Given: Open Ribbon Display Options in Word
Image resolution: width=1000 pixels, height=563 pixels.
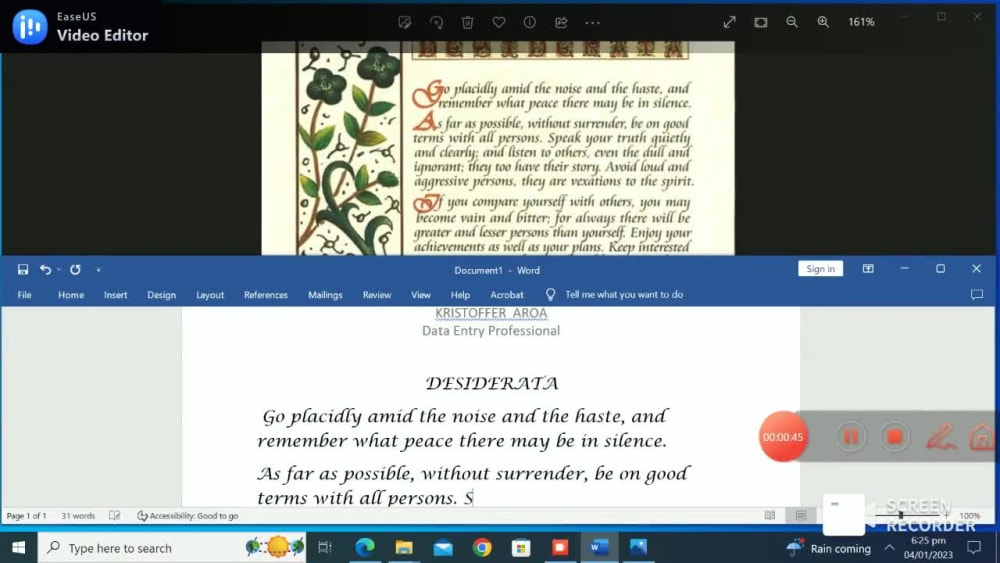Looking at the screenshot, I should pos(868,269).
